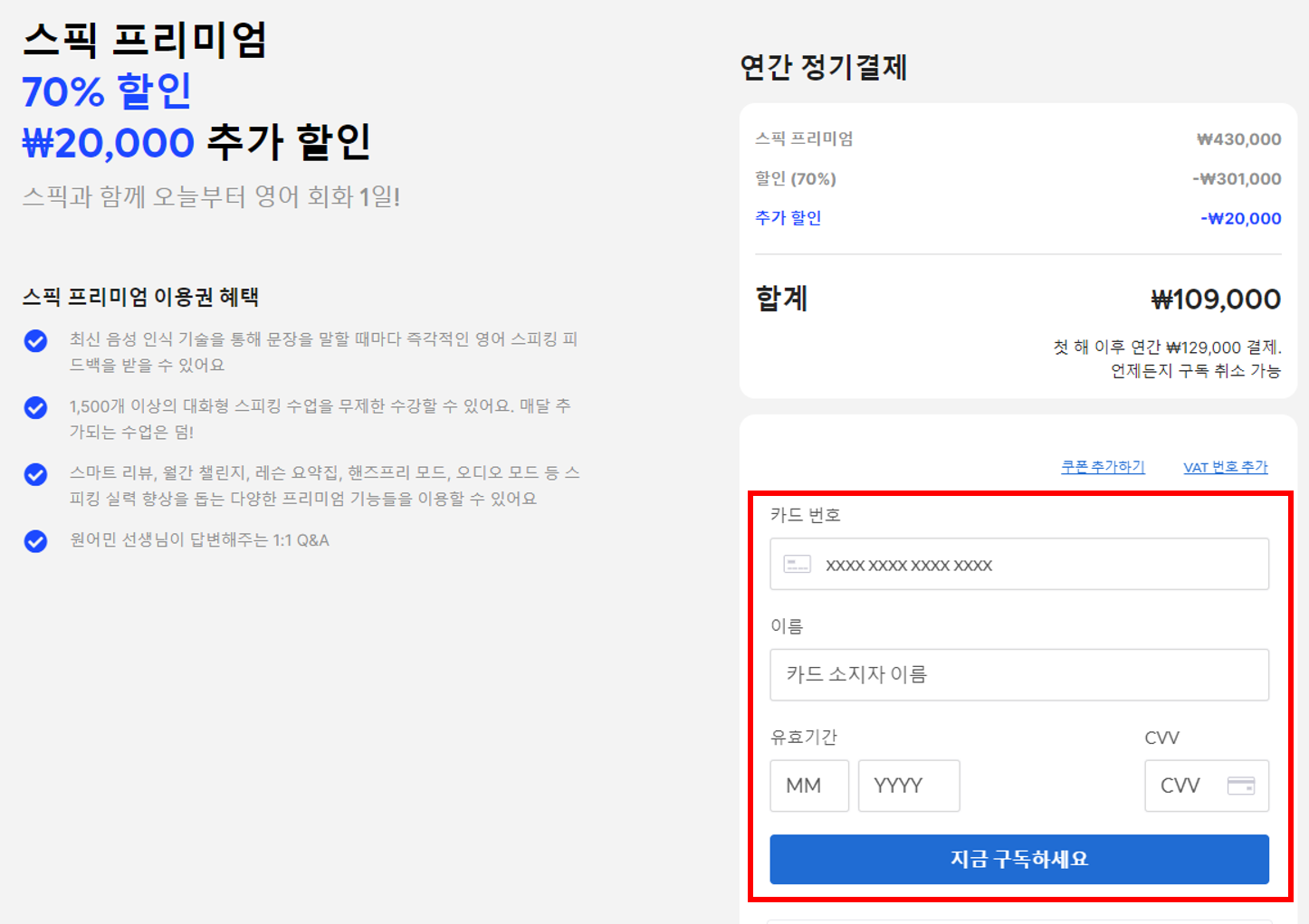Image resolution: width=1309 pixels, height=924 pixels.
Task: Focus the card number XXXX field
Action: (1019, 565)
